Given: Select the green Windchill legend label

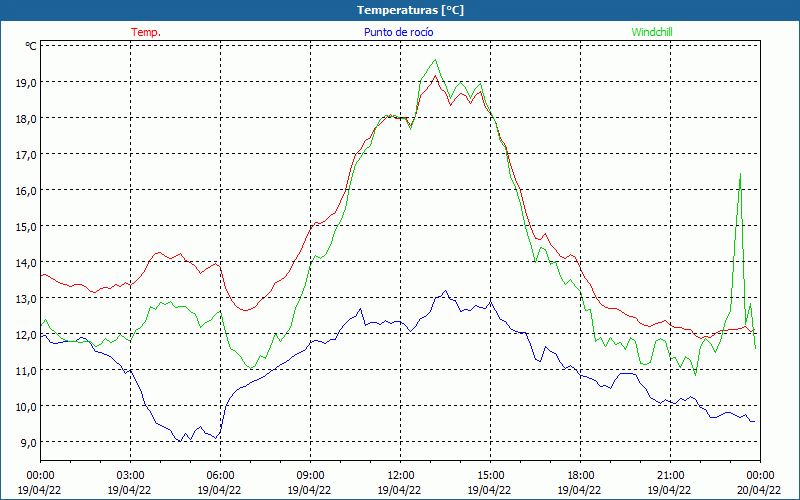Looking at the screenshot, I should pyautogui.click(x=652, y=32).
